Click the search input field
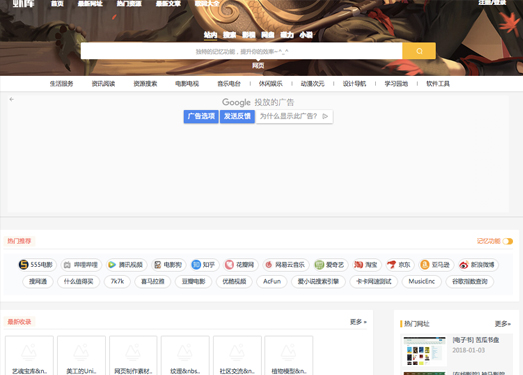 [x=241, y=51]
